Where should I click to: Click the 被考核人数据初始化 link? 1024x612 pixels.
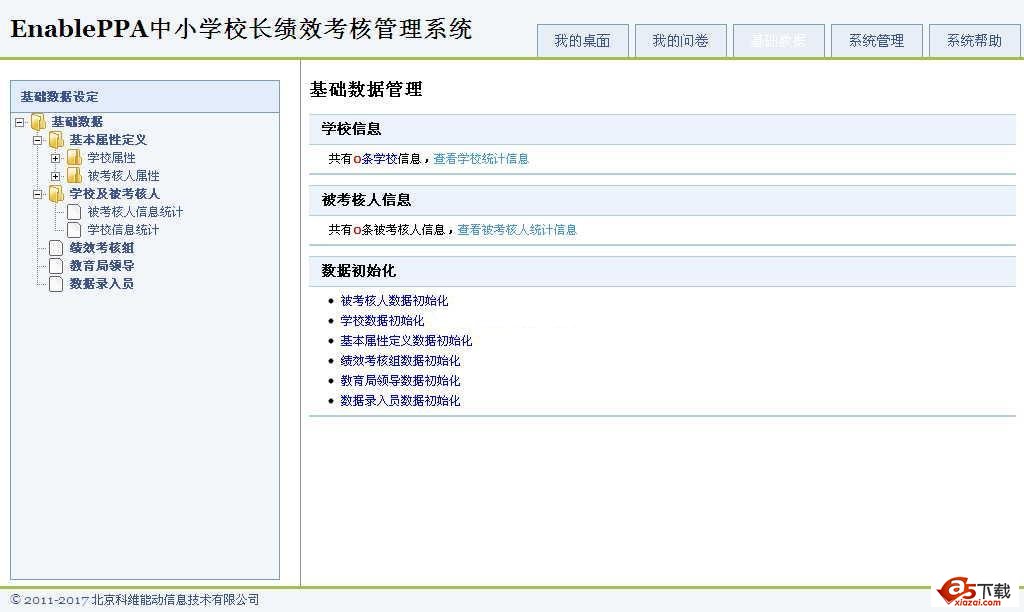point(392,300)
